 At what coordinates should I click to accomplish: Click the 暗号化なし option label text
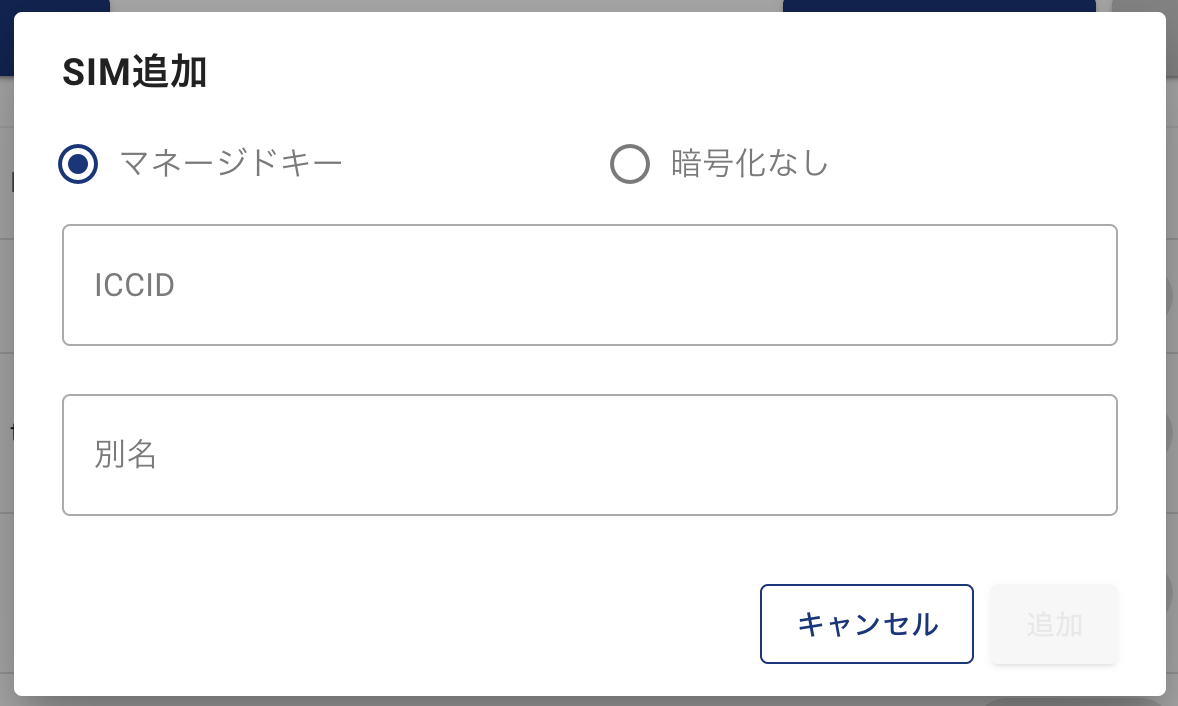coord(750,163)
